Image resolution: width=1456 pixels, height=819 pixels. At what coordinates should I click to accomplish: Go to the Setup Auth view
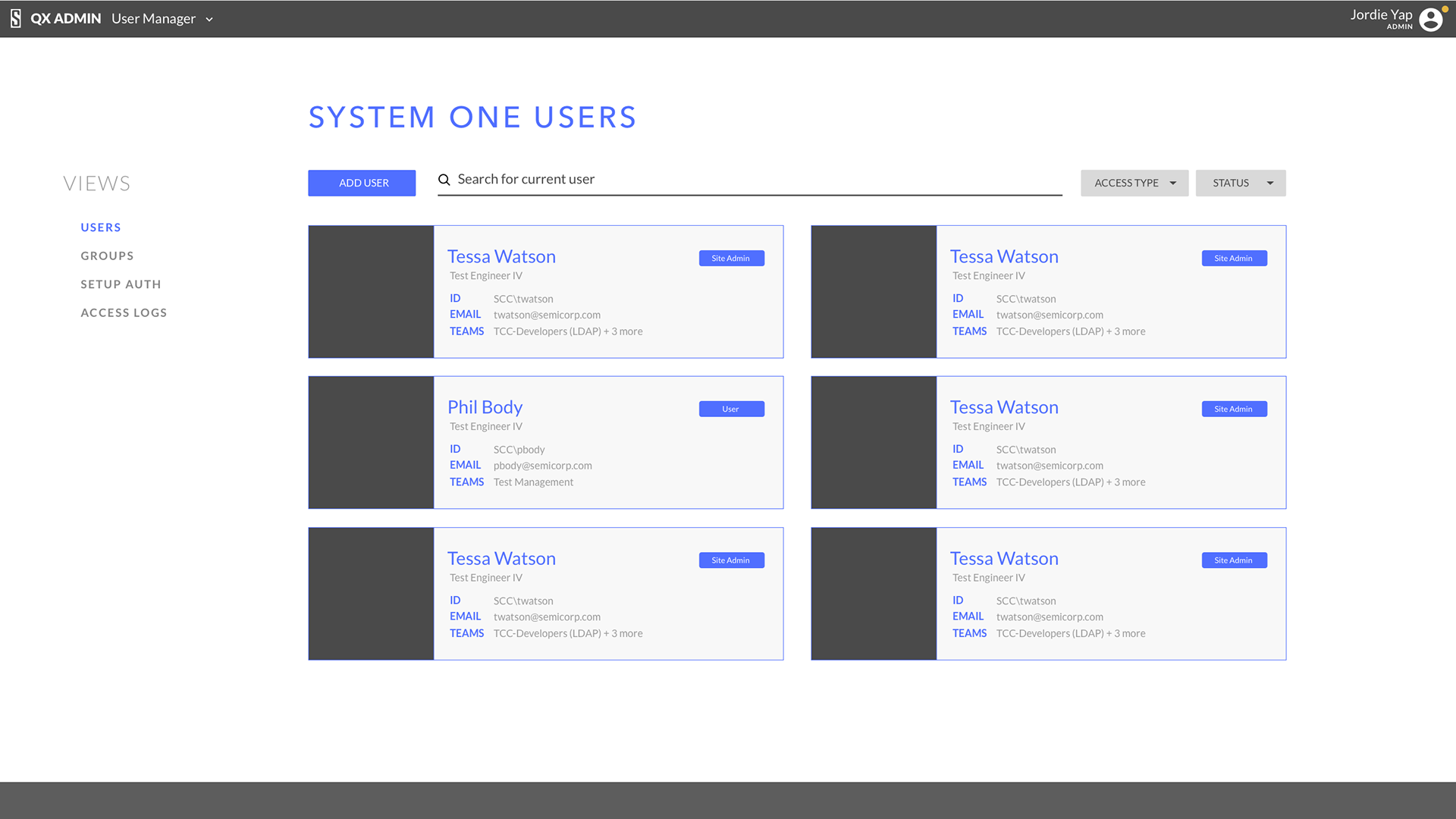pyautogui.click(x=121, y=284)
